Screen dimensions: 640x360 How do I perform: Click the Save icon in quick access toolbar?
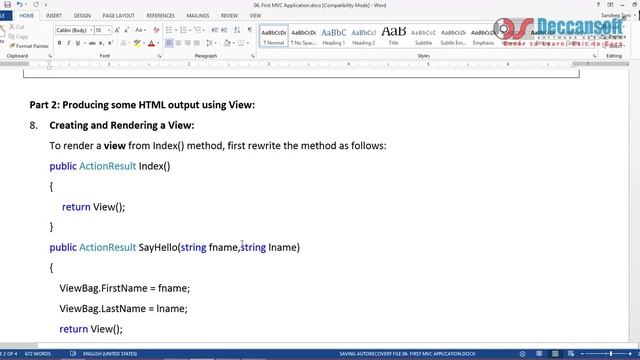point(7,5)
